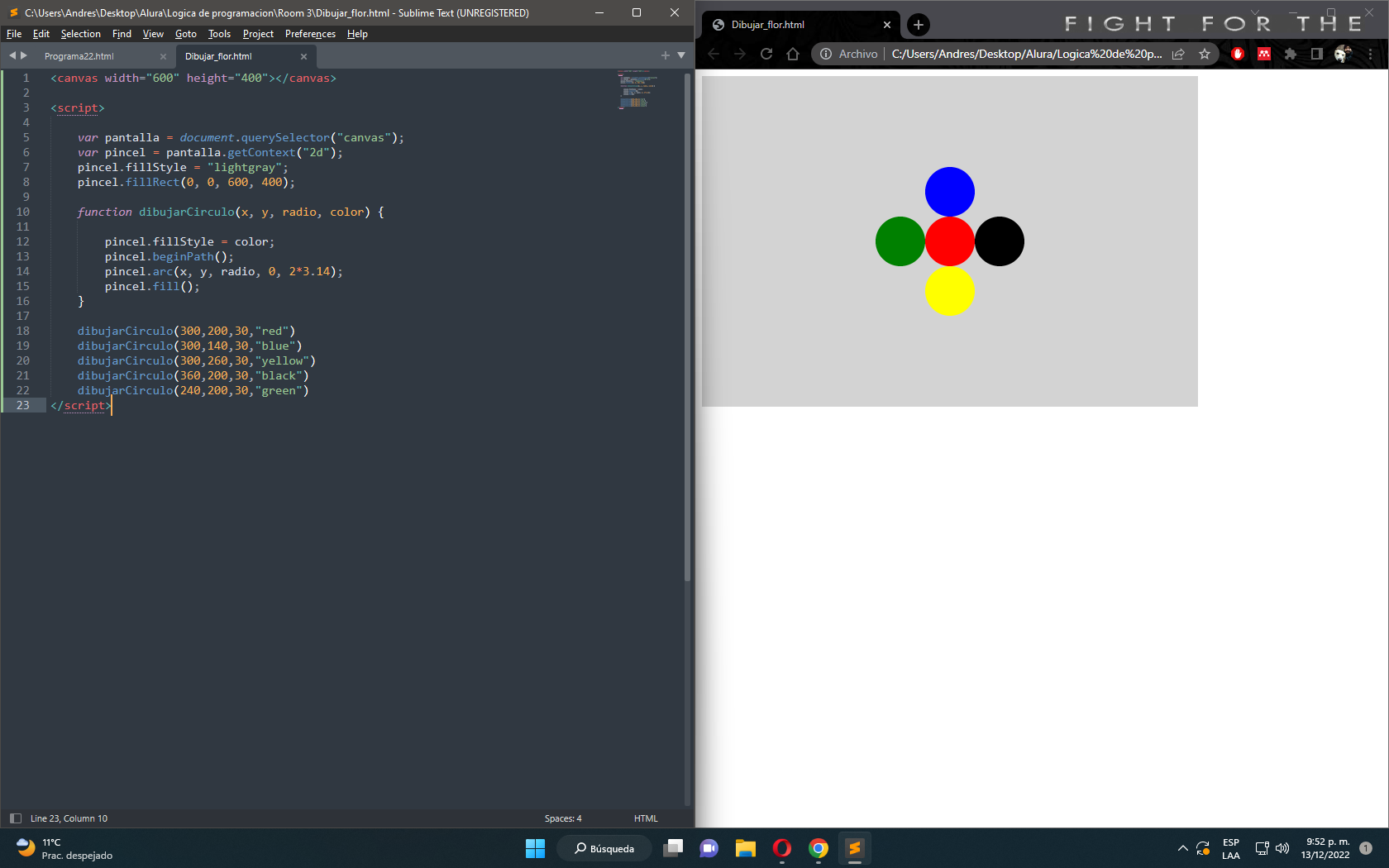Open the Goto menu
1389x868 pixels.
[x=186, y=34]
